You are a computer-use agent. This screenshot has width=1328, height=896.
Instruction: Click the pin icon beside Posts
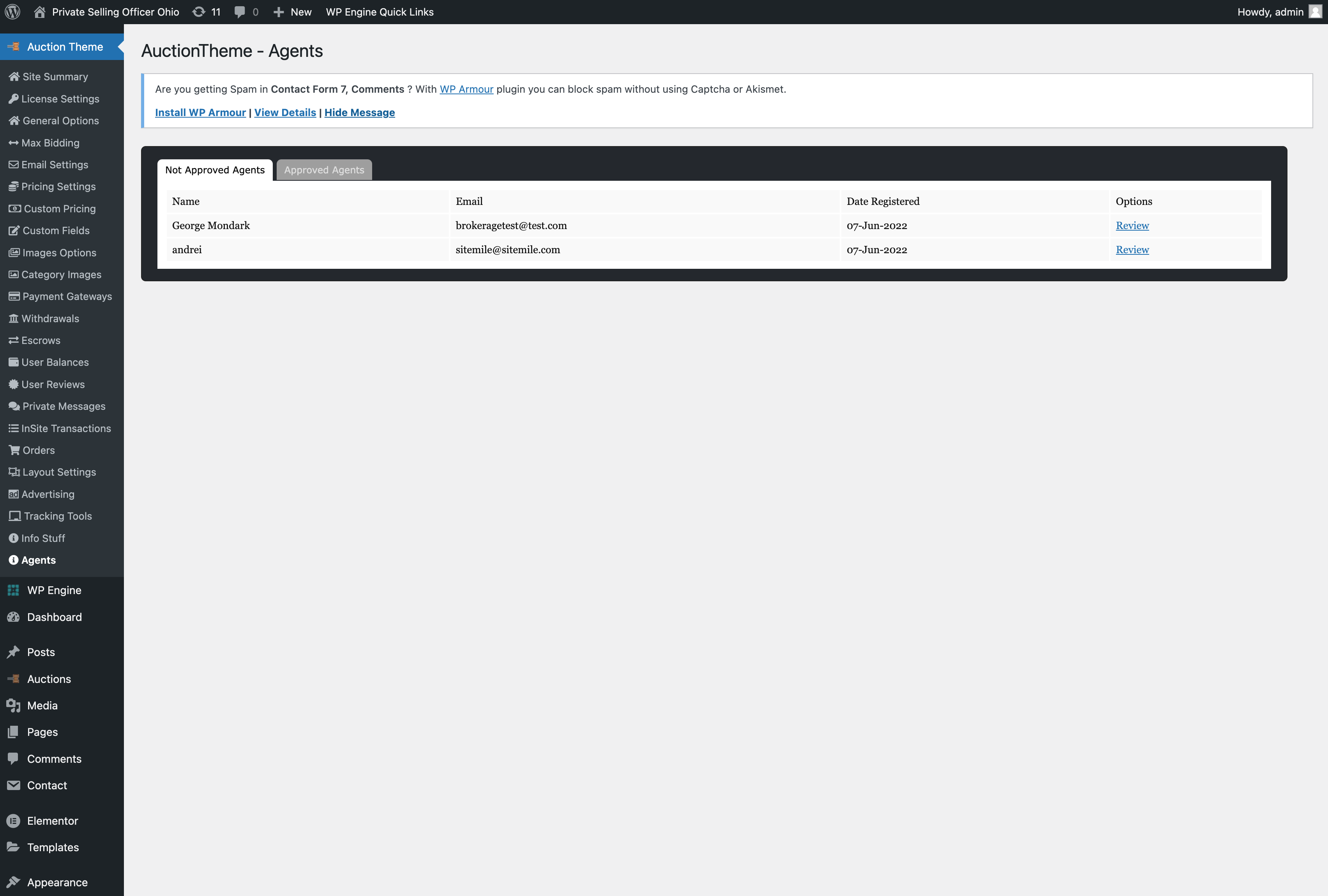point(13,652)
